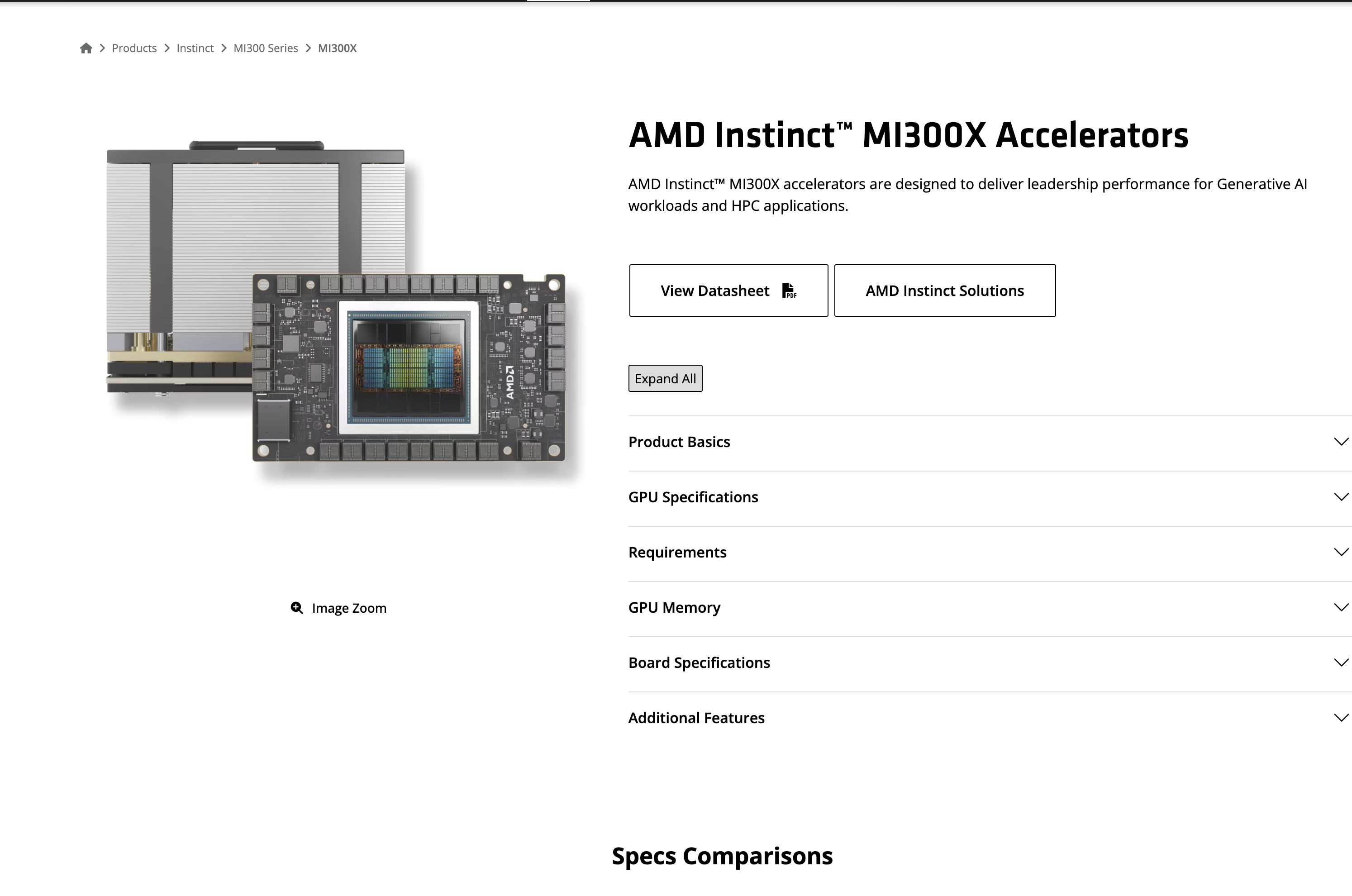
Task: Click the MI300X description paragraph
Action: point(967,195)
